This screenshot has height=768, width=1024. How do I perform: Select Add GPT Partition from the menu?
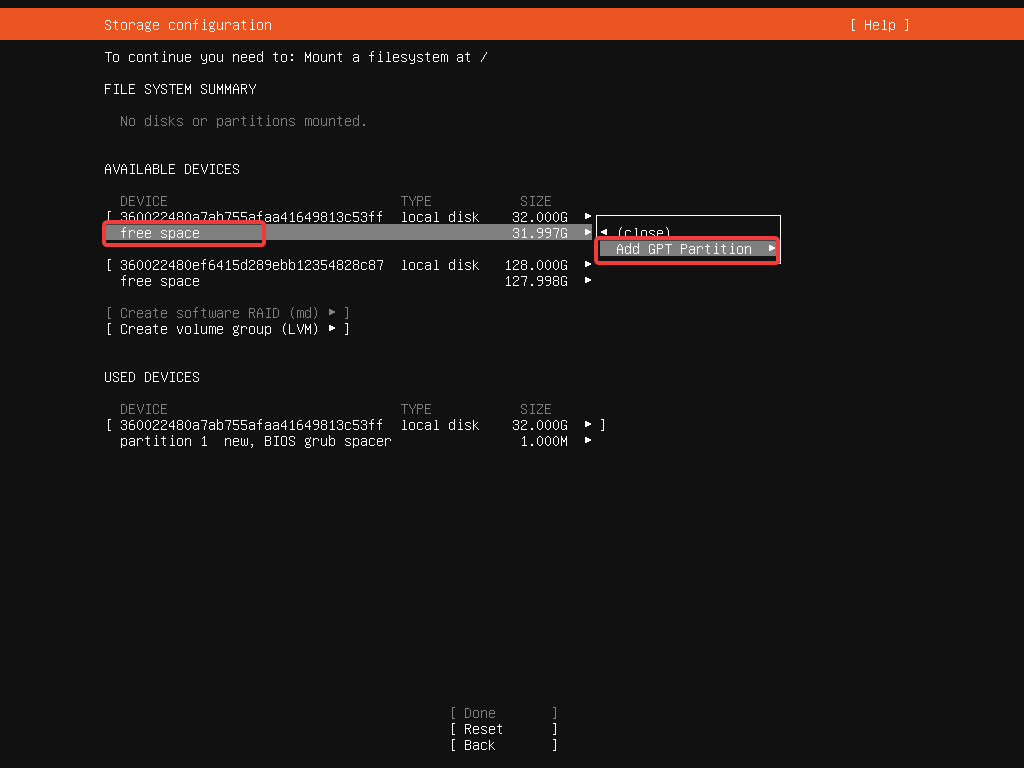[x=686, y=249]
